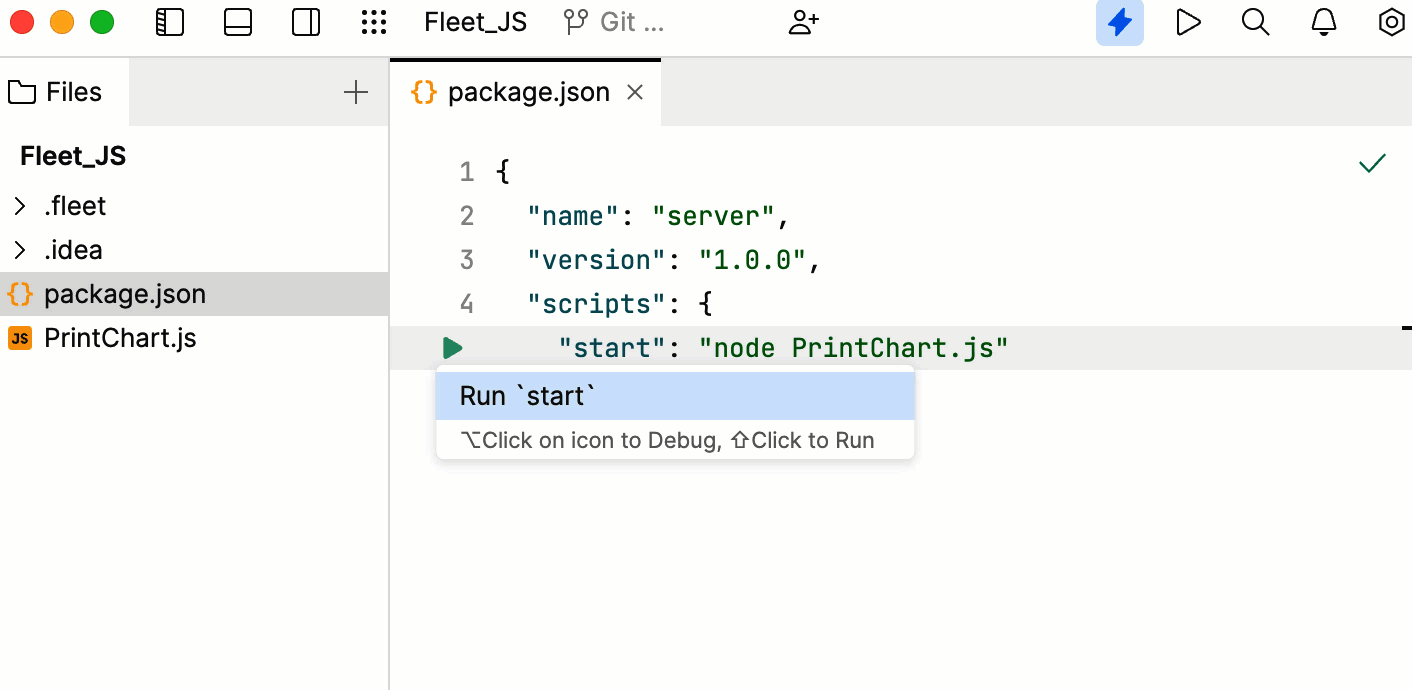Click the green gutter run icon on the start script
This screenshot has width=1412, height=690.
[x=452, y=347]
